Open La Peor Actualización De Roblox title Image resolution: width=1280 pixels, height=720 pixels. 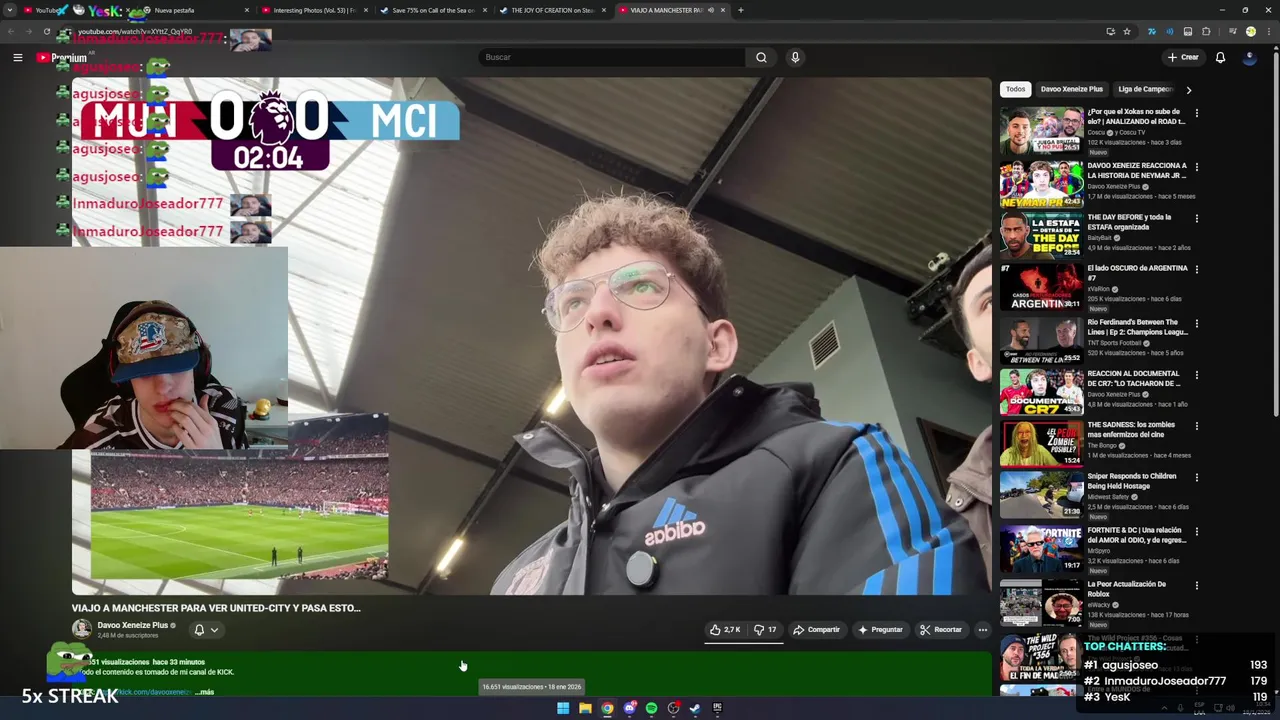pos(1127,589)
